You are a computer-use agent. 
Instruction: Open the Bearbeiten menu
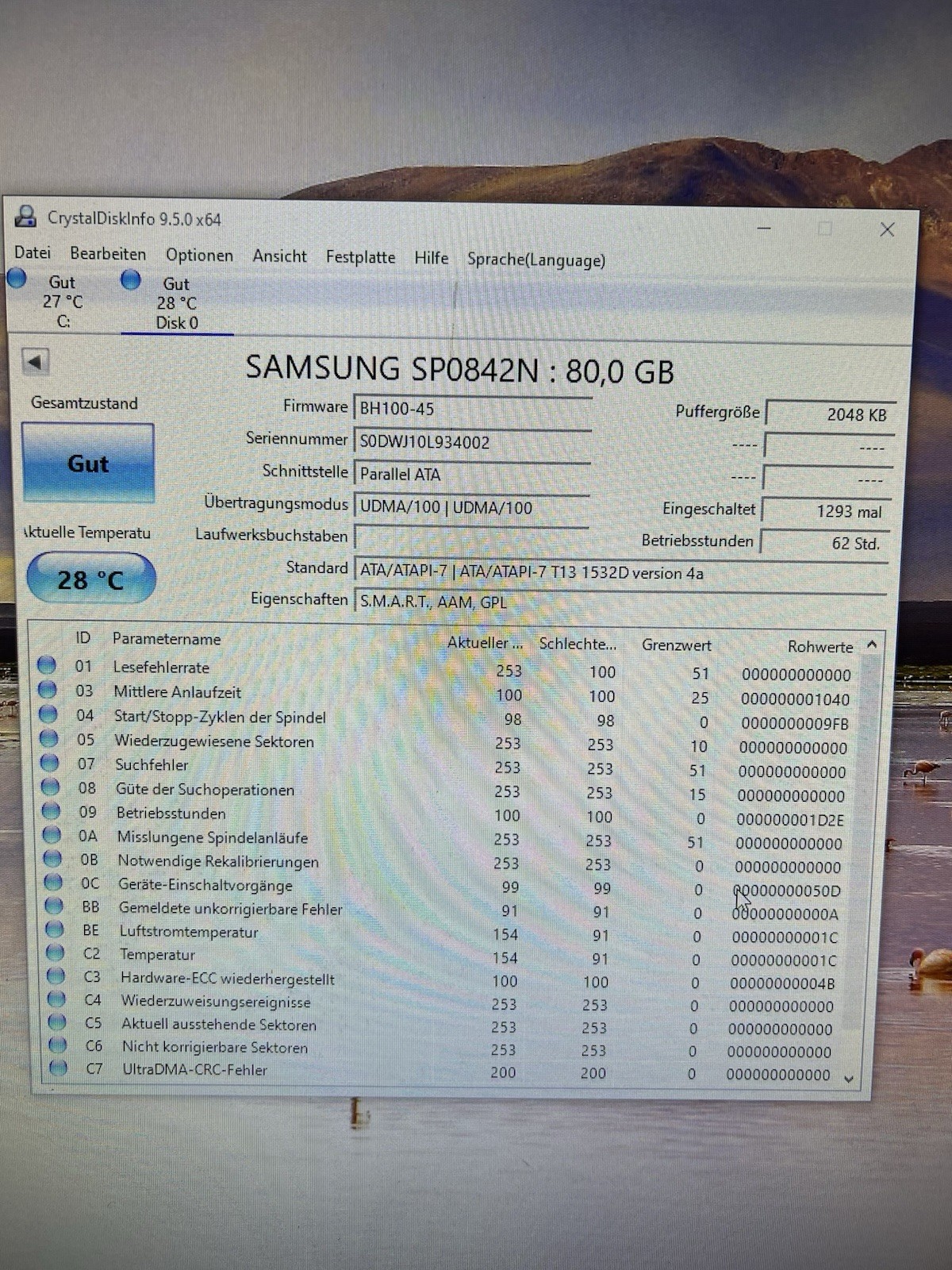tap(108, 254)
